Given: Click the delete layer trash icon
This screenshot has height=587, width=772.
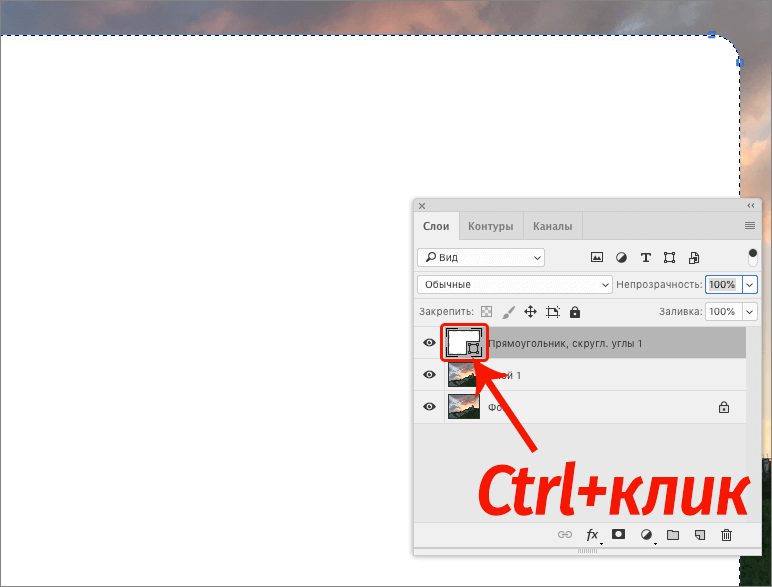Looking at the screenshot, I should [x=727, y=535].
